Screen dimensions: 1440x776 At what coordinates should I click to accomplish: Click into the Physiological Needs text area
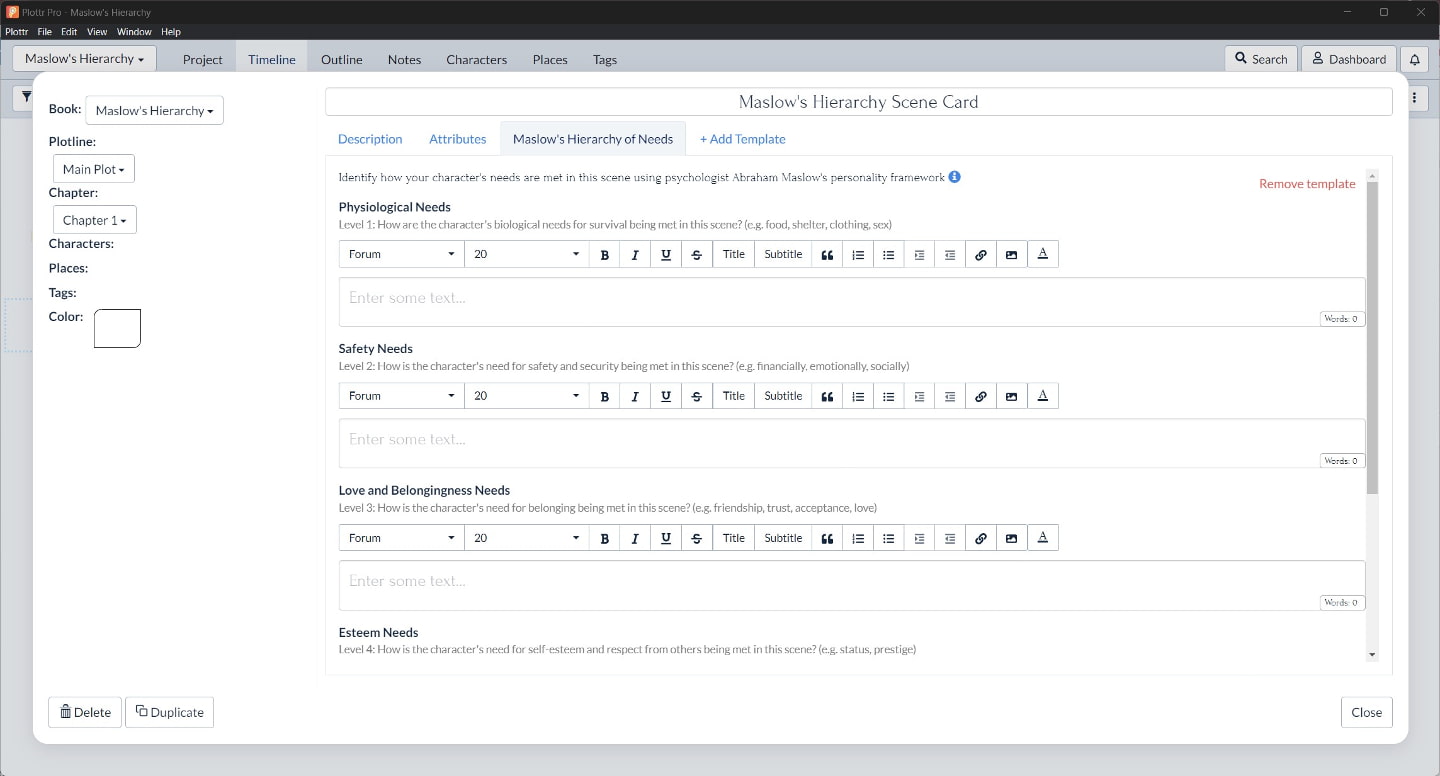pos(852,302)
